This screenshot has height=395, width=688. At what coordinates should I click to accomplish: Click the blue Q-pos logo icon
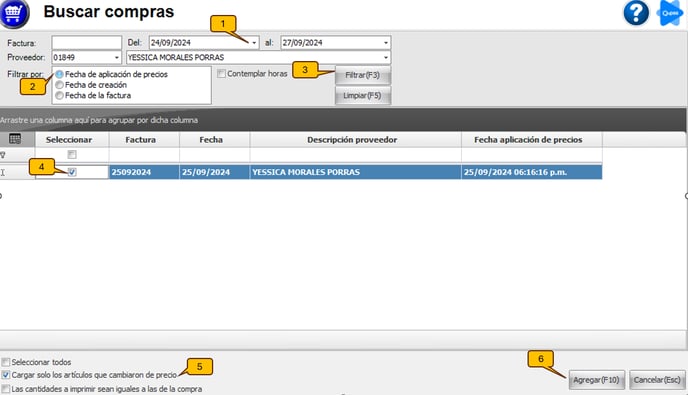coord(670,13)
